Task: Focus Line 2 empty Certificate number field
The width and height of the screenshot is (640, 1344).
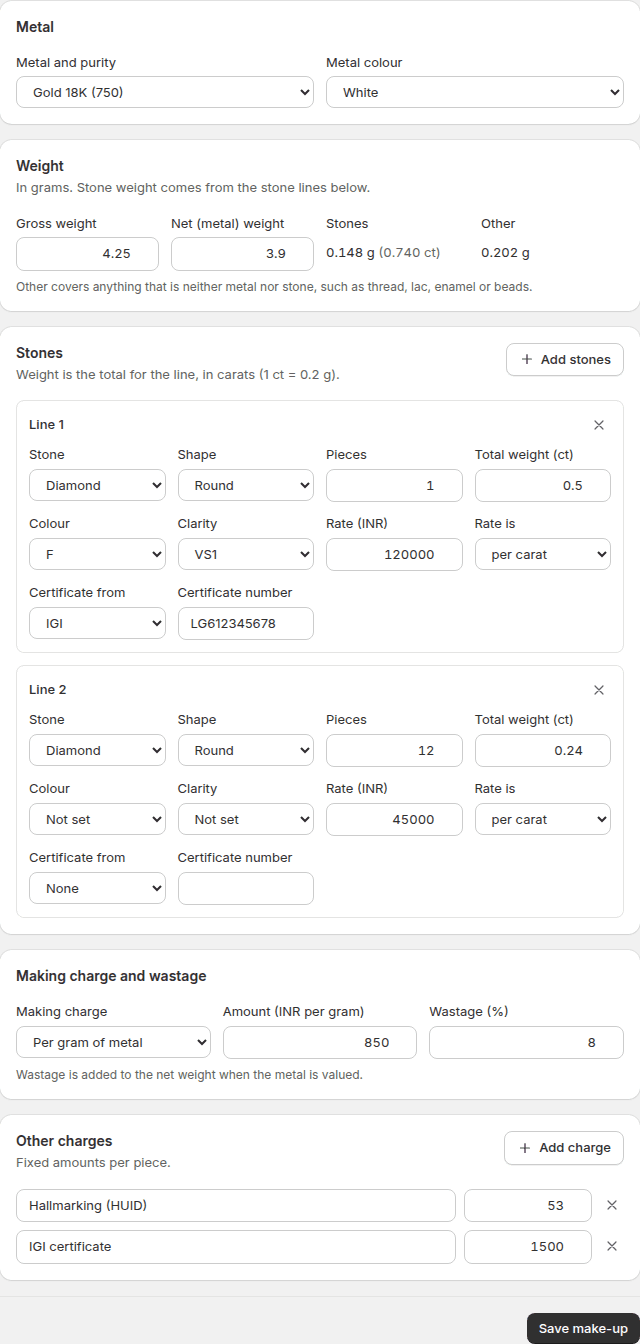Action: point(246,888)
